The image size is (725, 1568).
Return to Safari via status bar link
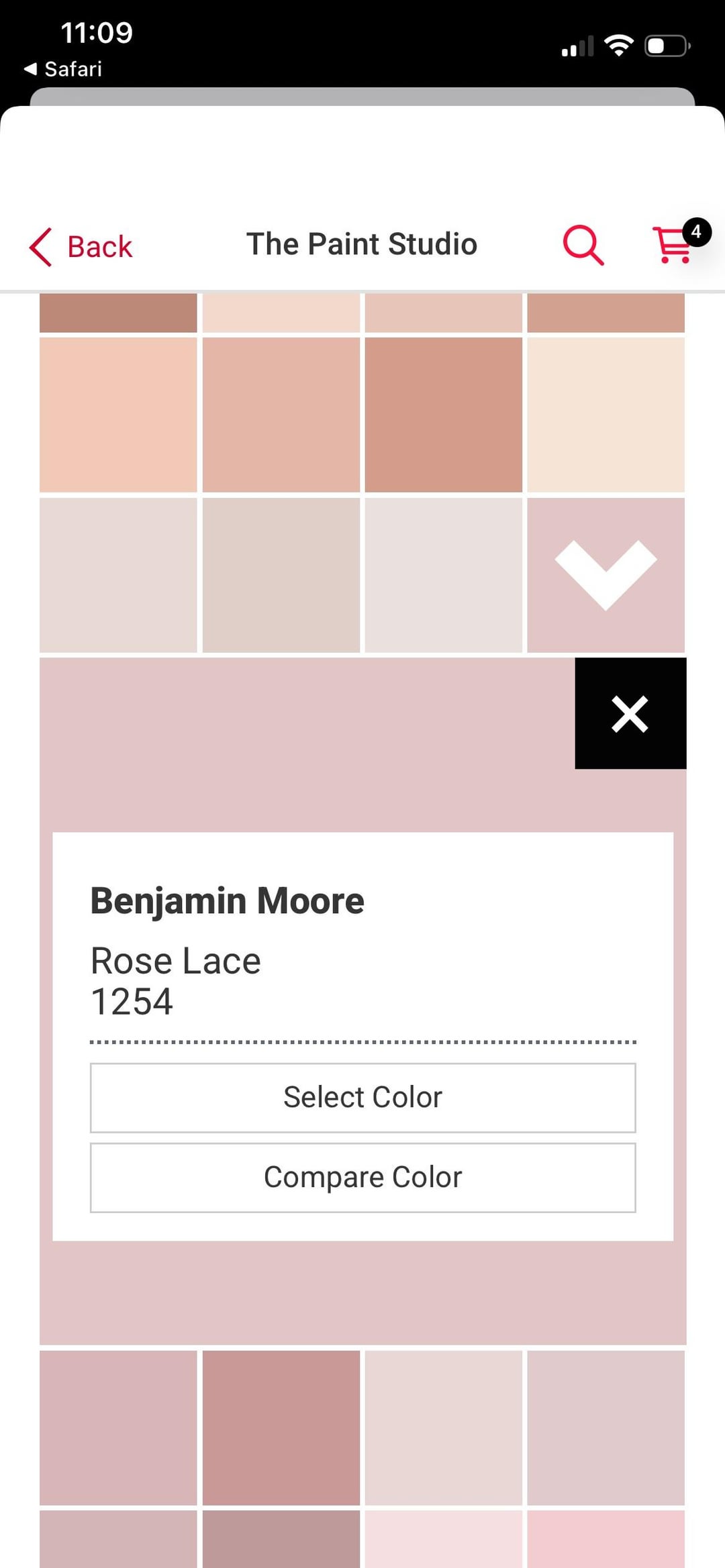click(x=64, y=69)
